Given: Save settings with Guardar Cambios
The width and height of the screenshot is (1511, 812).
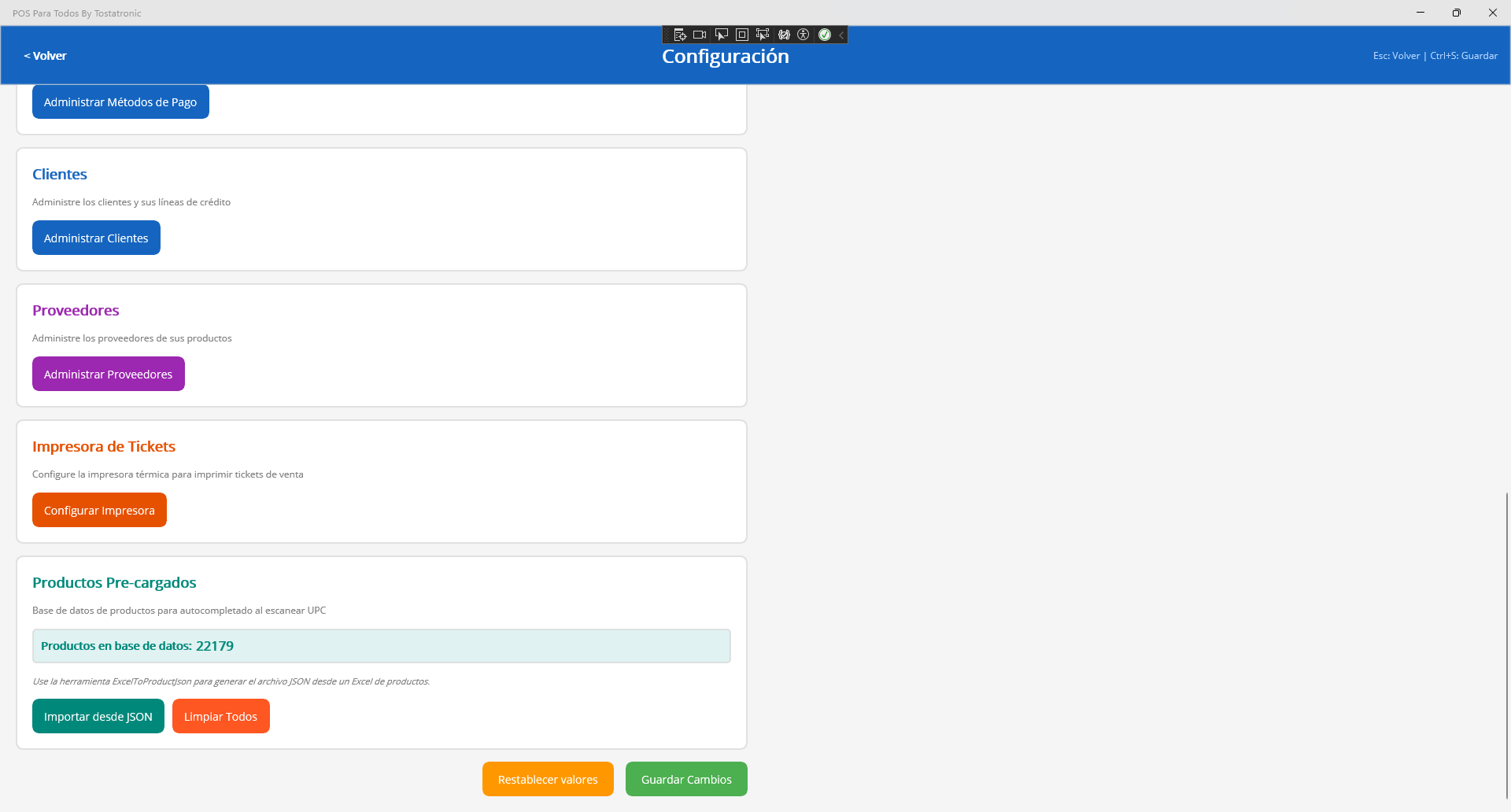Looking at the screenshot, I should point(685,778).
